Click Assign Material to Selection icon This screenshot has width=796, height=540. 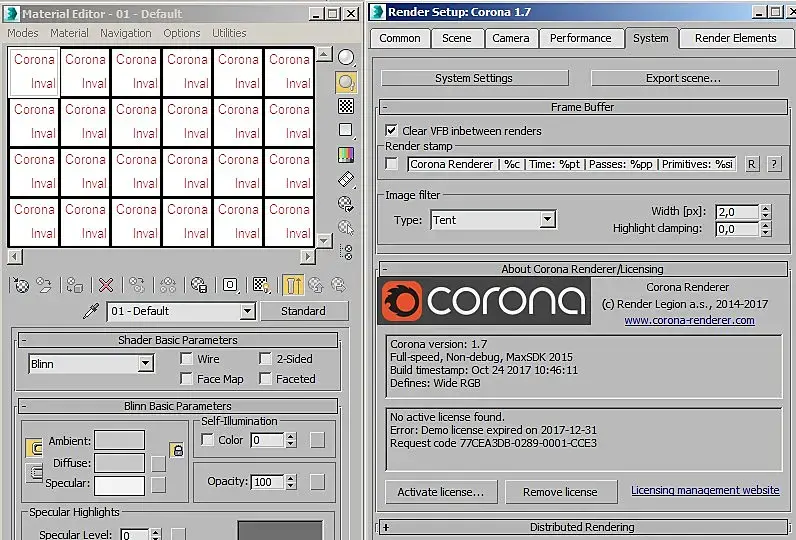75,285
